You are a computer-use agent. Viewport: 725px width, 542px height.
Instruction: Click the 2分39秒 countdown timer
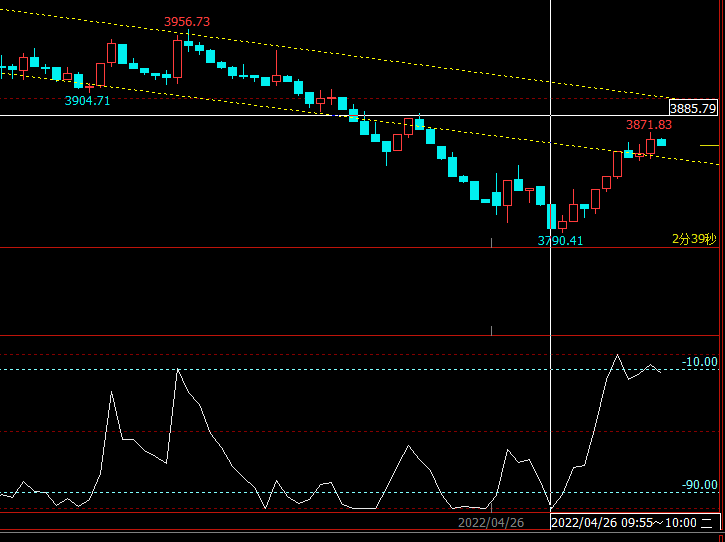[694, 239]
